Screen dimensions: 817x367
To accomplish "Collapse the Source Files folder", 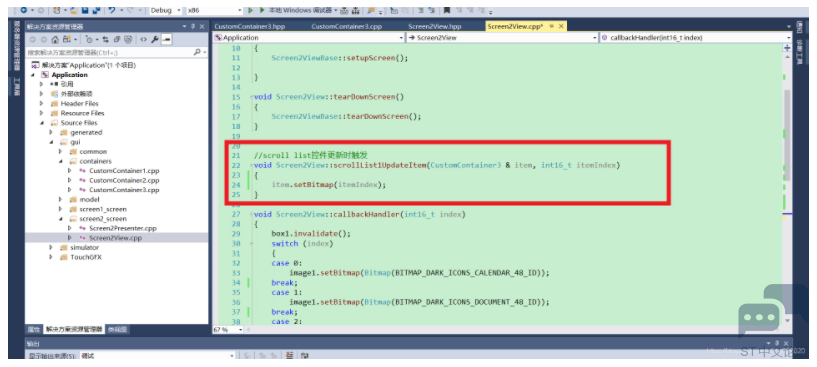I will pyautogui.click(x=42, y=123).
